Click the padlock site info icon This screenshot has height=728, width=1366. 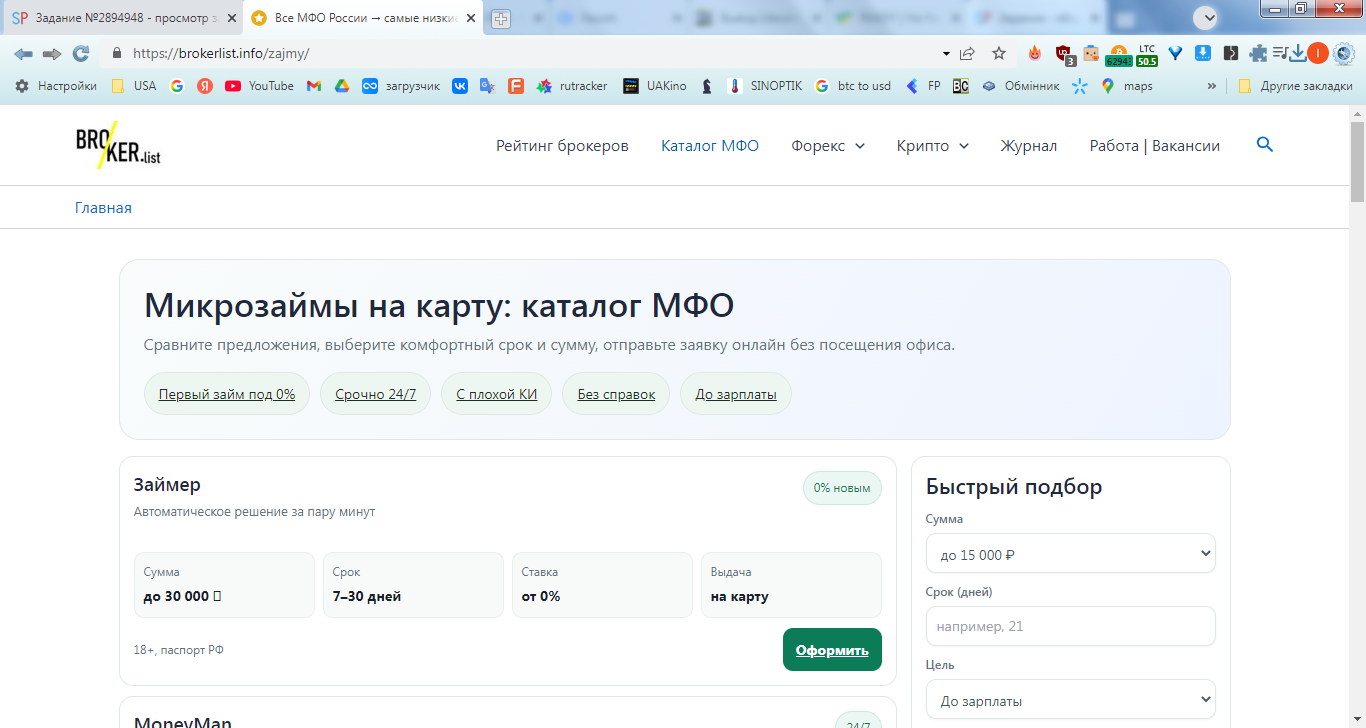(x=116, y=54)
